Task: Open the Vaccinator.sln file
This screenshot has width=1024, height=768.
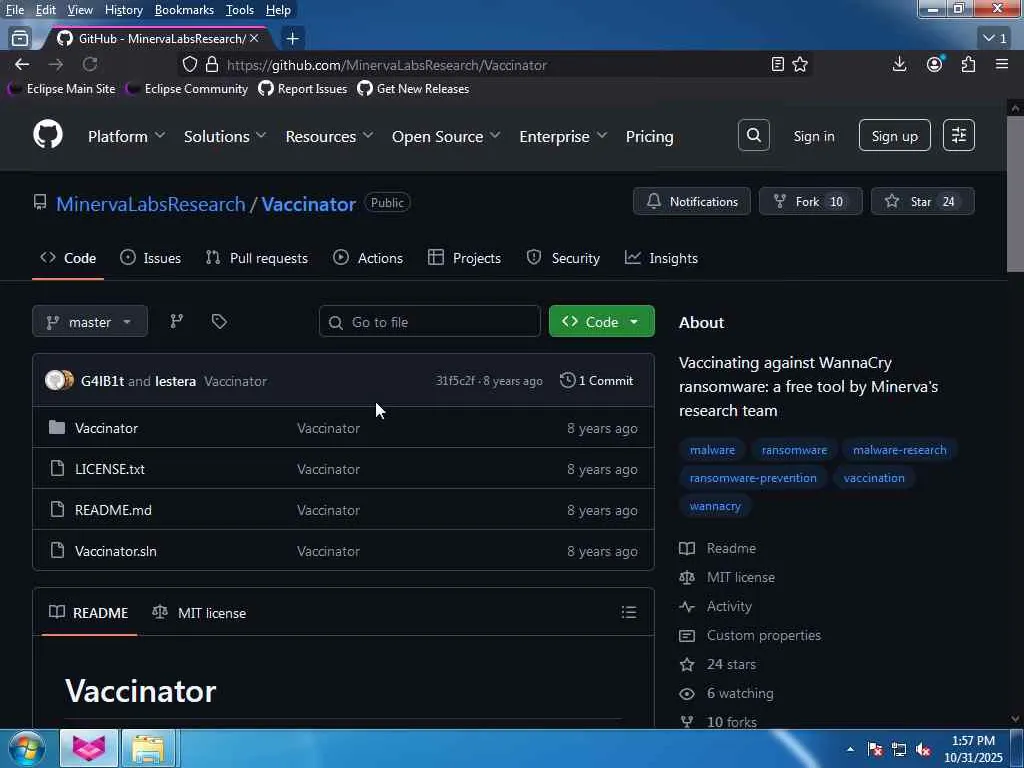Action: point(116,551)
